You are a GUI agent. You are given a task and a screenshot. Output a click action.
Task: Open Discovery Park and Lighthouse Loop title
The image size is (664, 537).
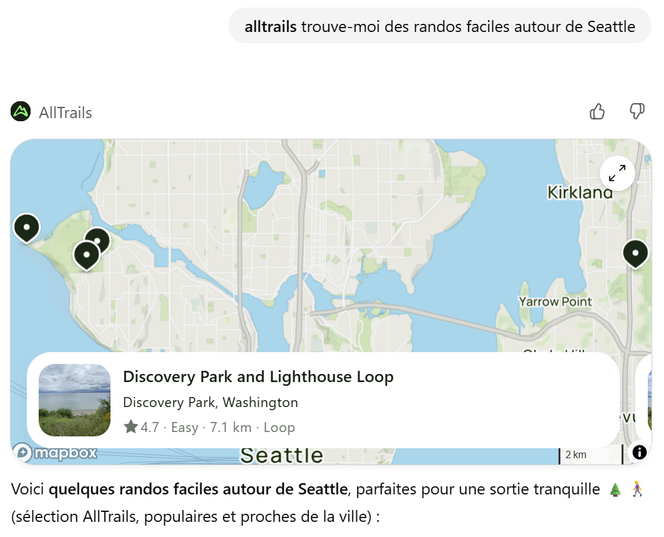[258, 377]
